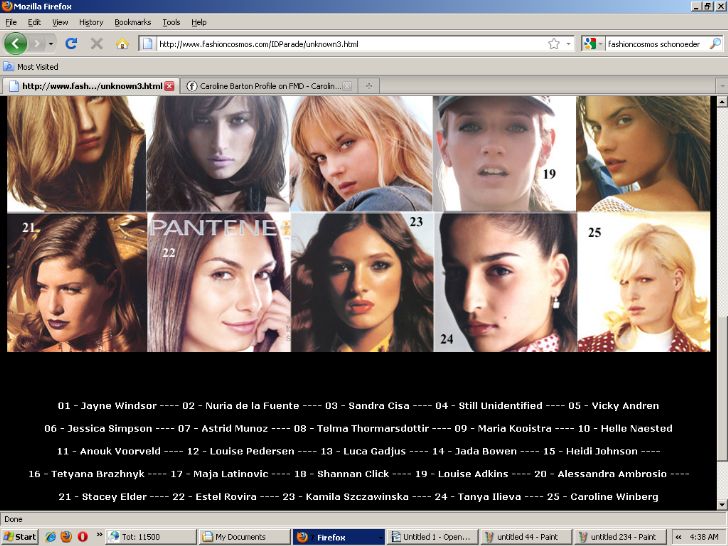Click the Pantene photo number 22
Image resolution: width=728 pixels, height=546 pixels.
pos(219,282)
